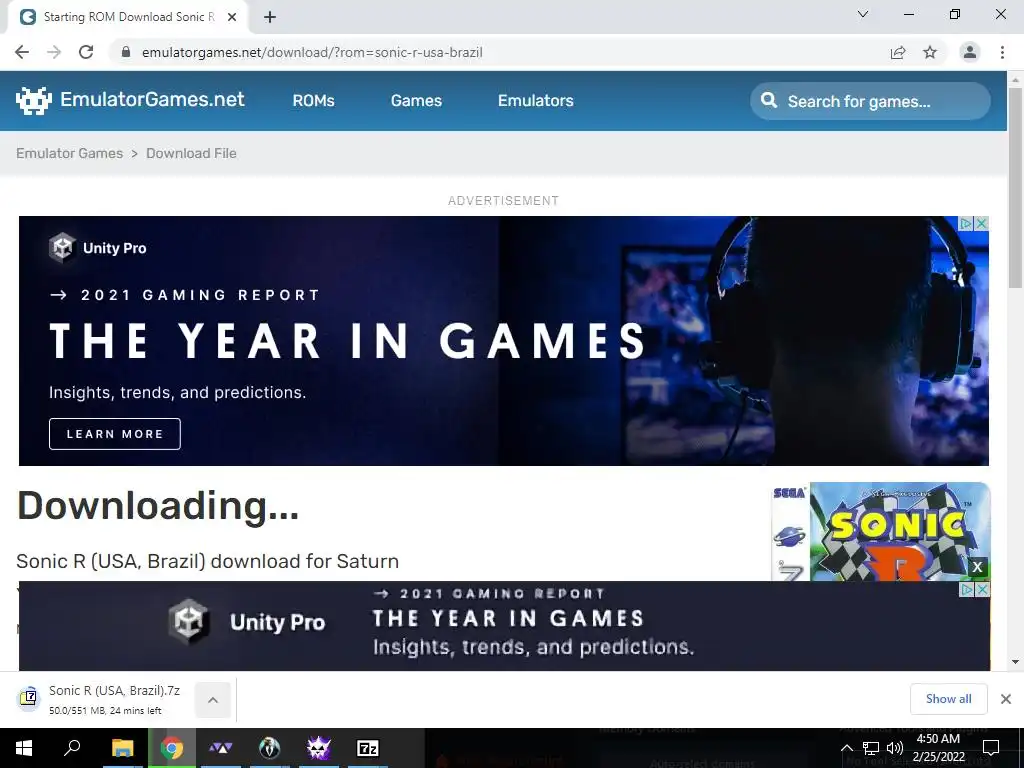1024x768 pixels.
Task: Click the EmulatorGames.net logo
Action: 130,100
